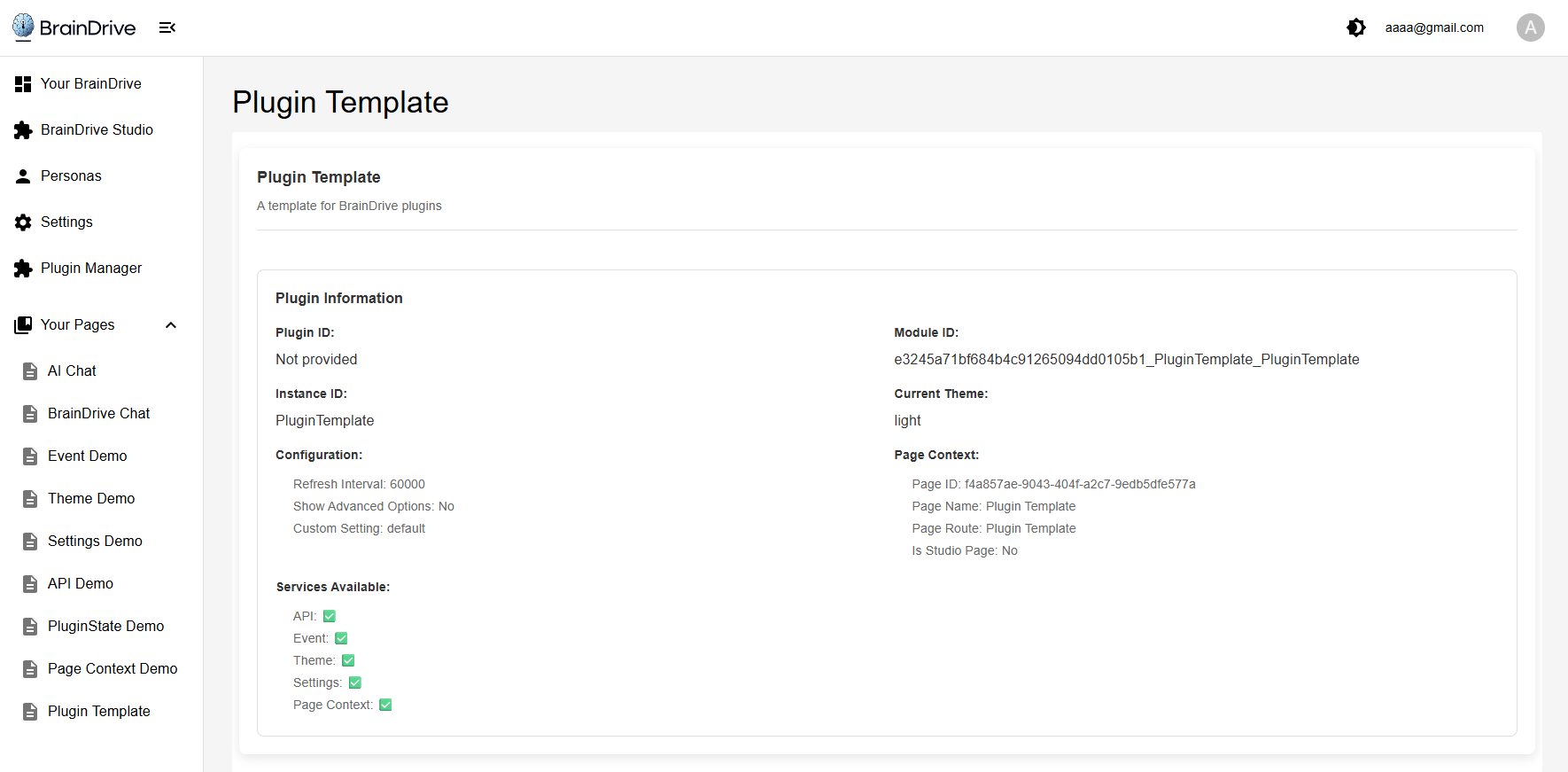This screenshot has height=772, width=1568.
Task: Go to the Event Demo page
Action: [x=87, y=456]
